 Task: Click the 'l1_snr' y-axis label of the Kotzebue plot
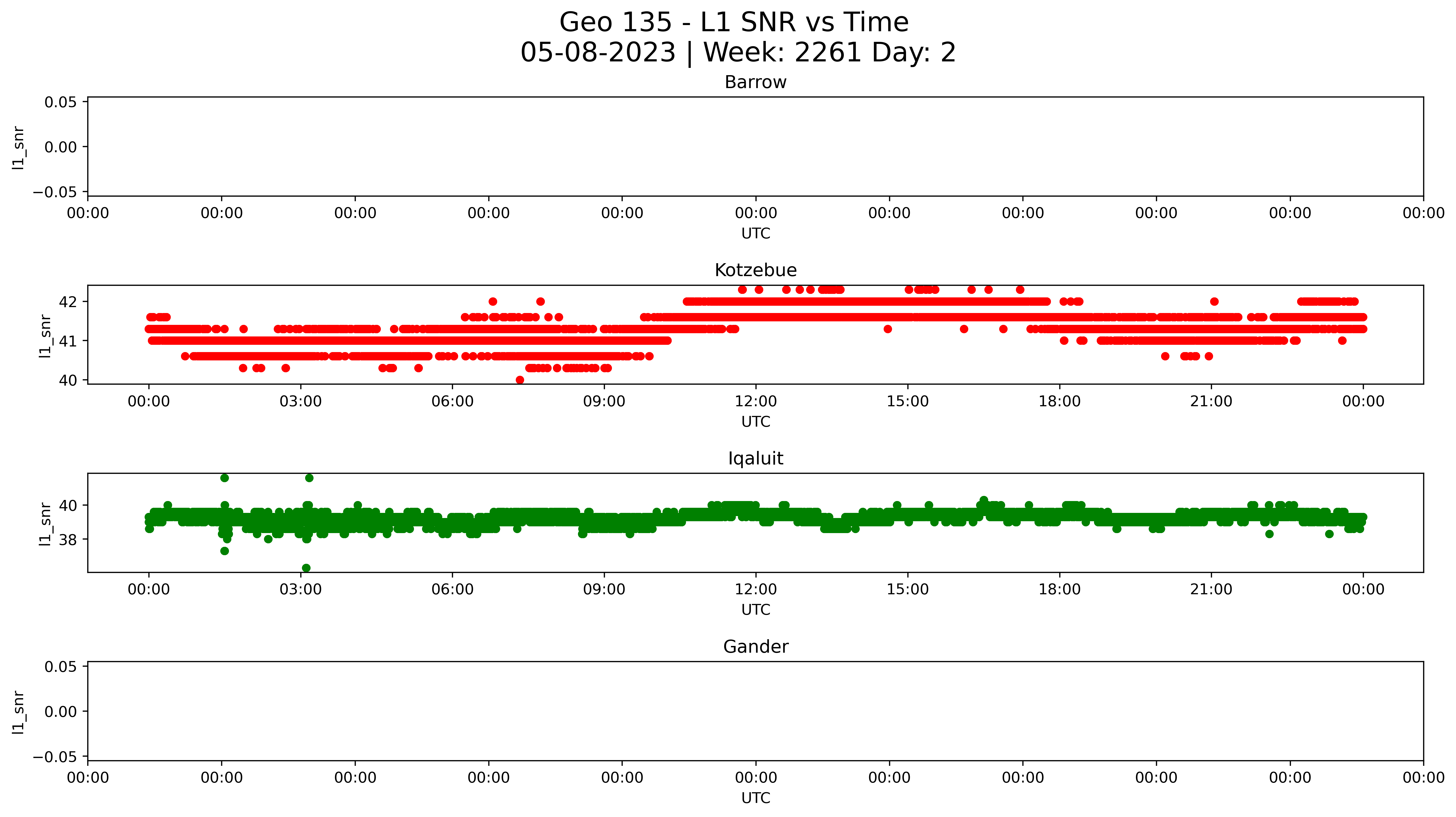click(45, 336)
